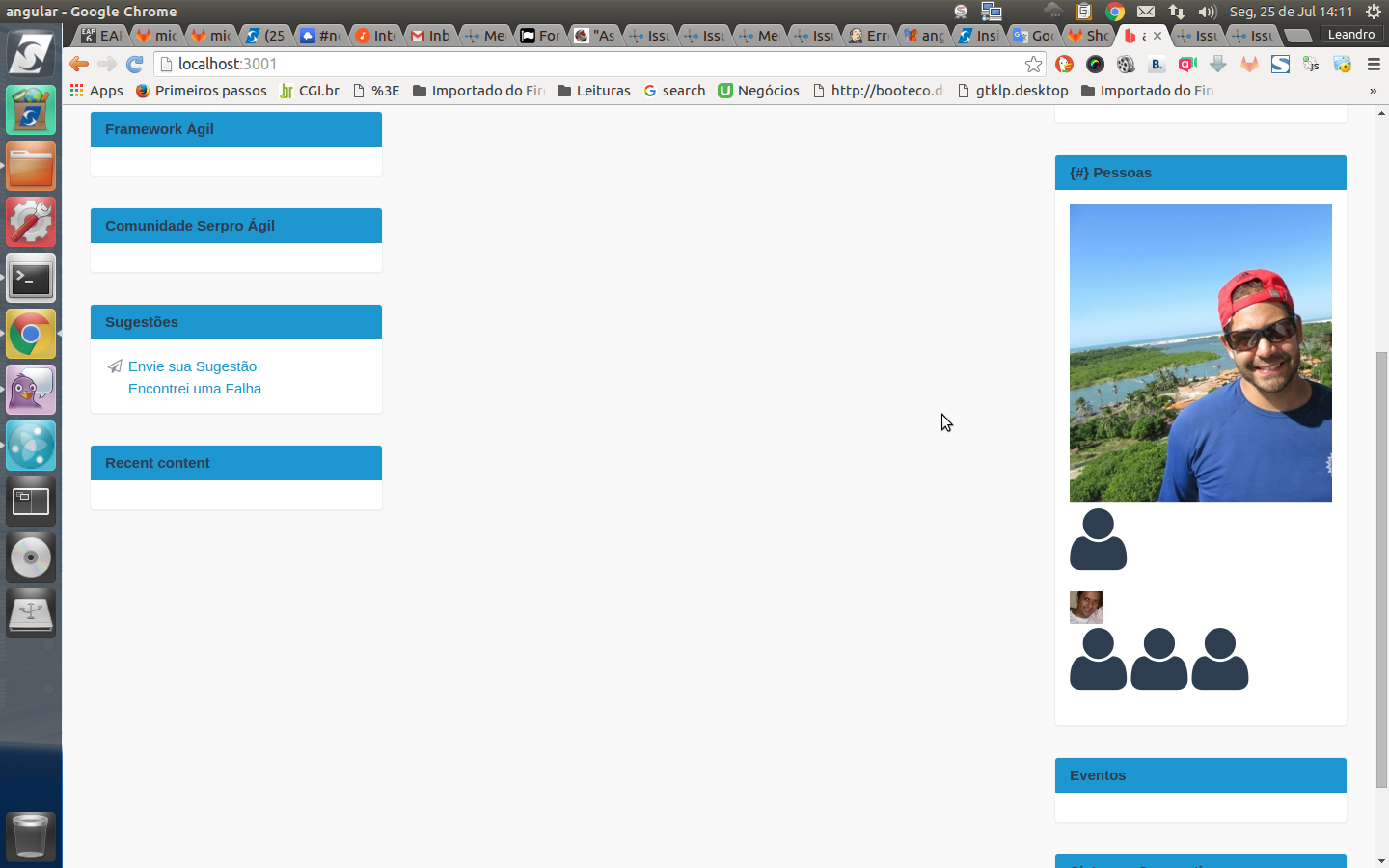This screenshot has width=1389, height=868.
Task: Click the '{#} Pessoas' block header
Action: (x=1201, y=173)
